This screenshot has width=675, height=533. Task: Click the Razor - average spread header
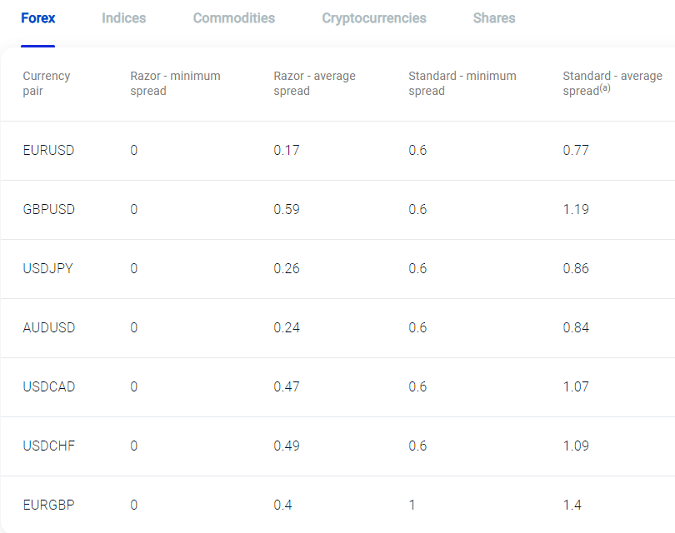tap(314, 83)
